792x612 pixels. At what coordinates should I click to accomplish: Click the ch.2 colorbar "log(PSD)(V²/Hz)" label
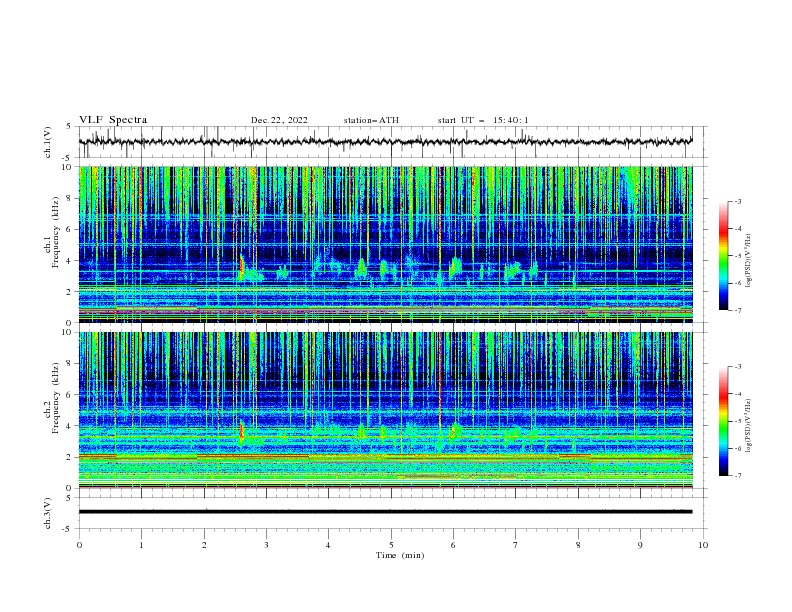click(748, 426)
